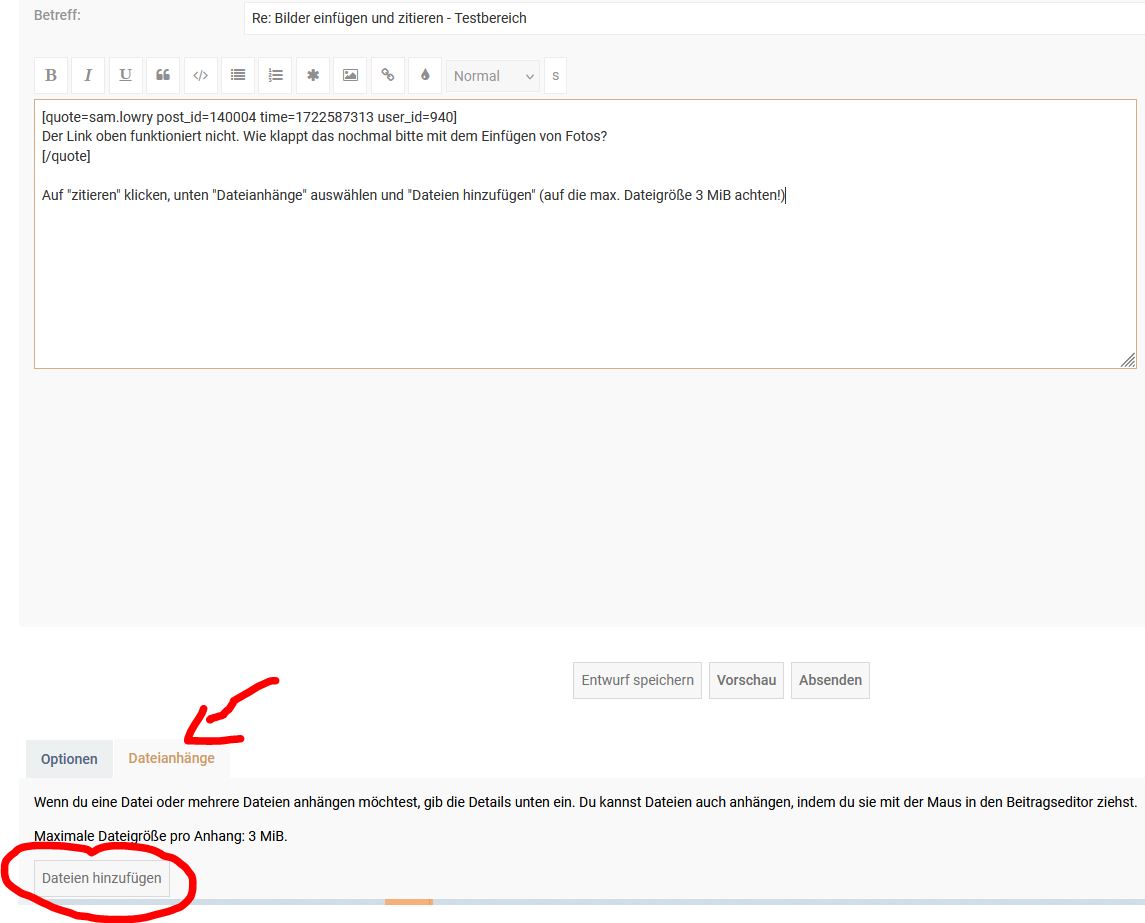Underline the selected text
Image resolution: width=1145 pixels, height=923 pixels.
point(125,76)
